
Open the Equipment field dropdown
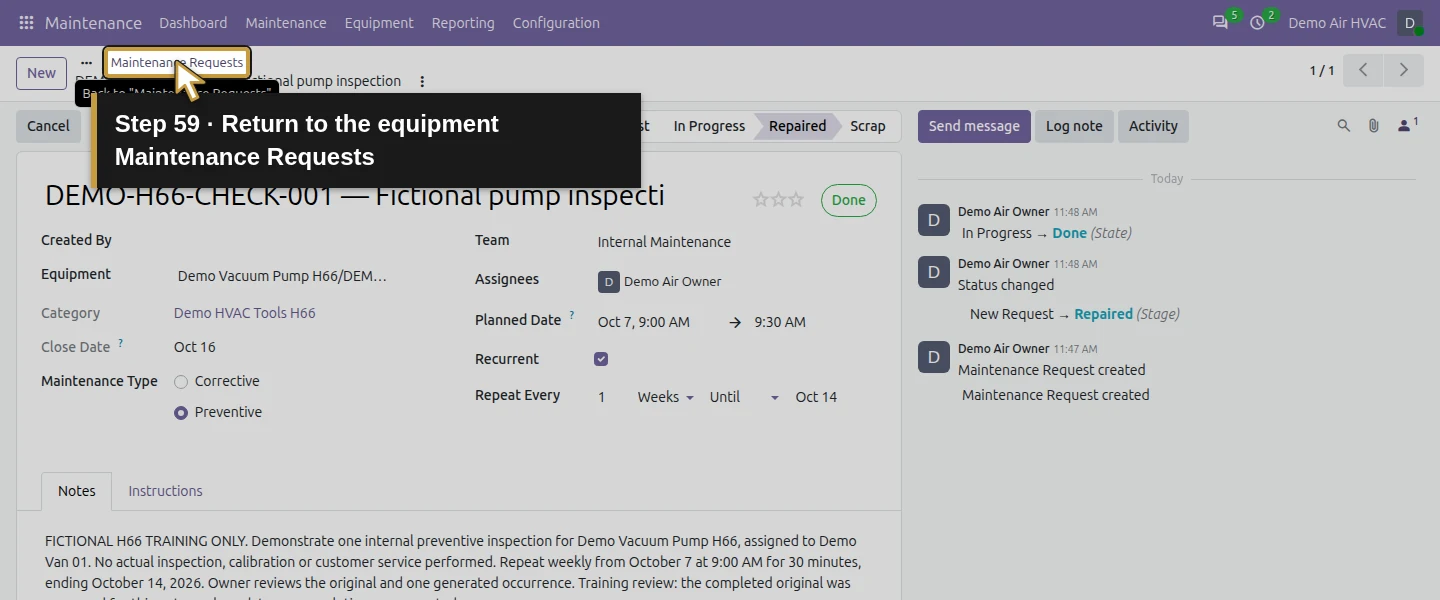pyautogui.click(x=282, y=276)
